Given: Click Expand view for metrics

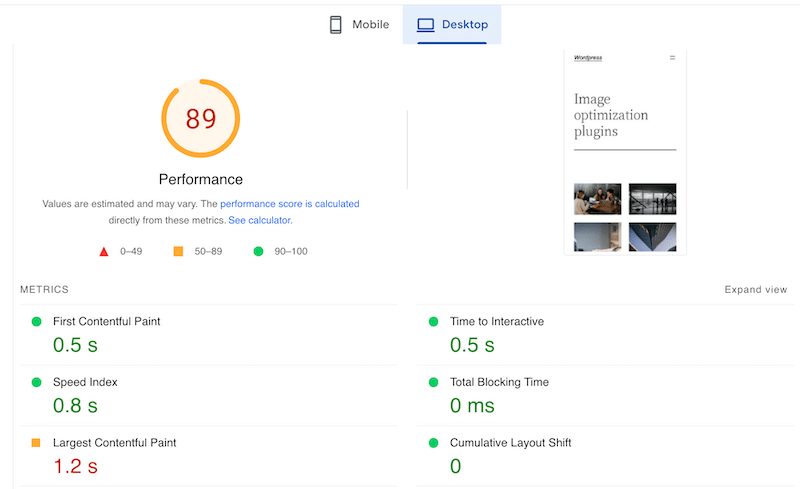Looking at the screenshot, I should (756, 290).
